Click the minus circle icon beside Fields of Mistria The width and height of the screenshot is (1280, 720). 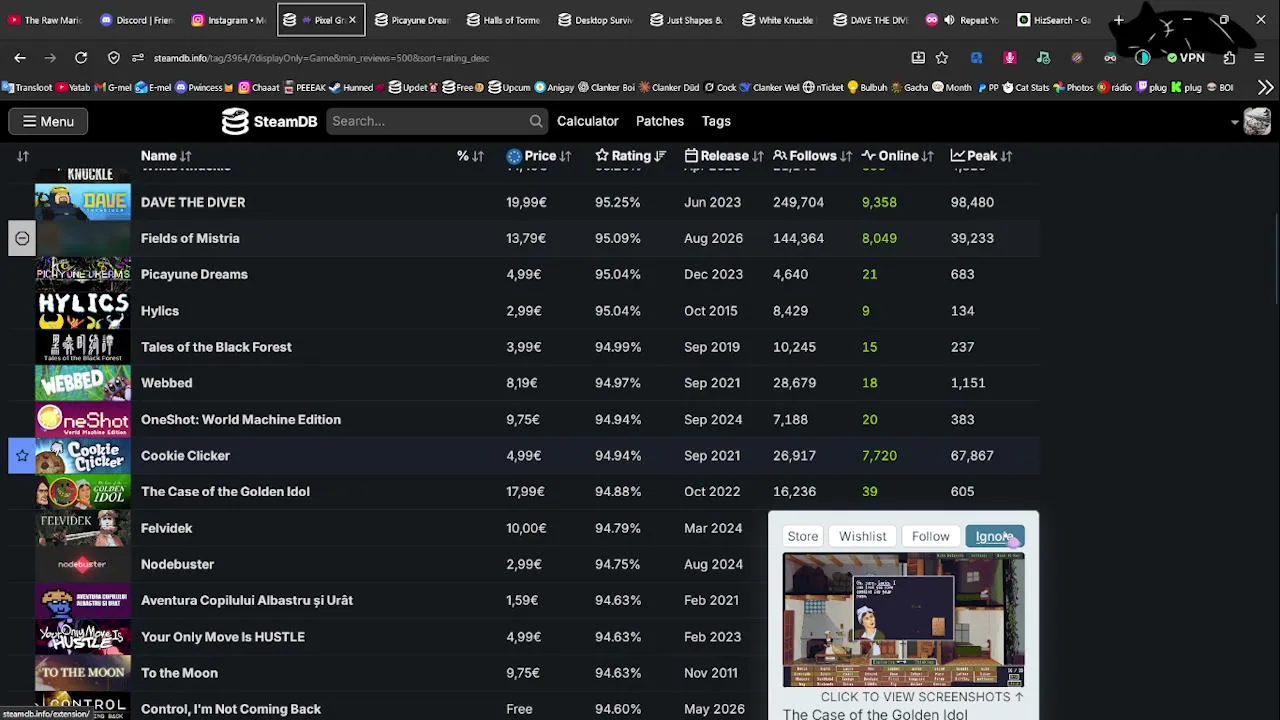22,238
